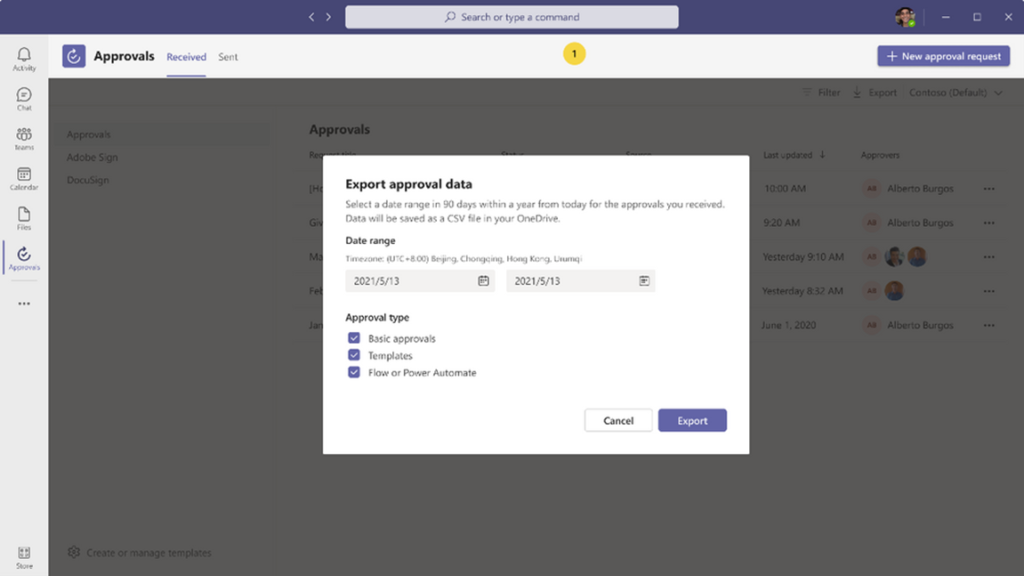Click the Cancel button

coord(618,421)
